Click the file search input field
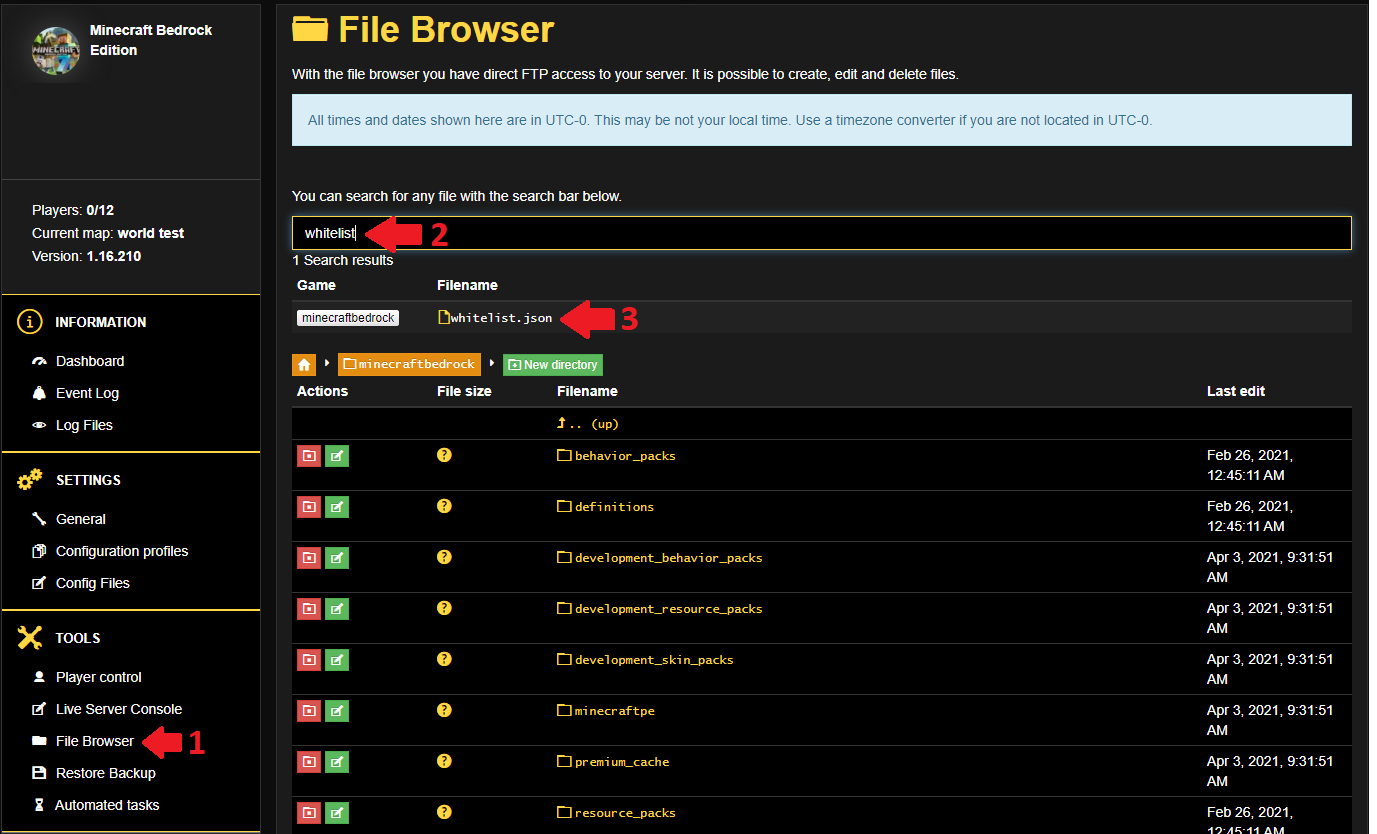Image resolution: width=1377 pixels, height=834 pixels. (x=820, y=233)
